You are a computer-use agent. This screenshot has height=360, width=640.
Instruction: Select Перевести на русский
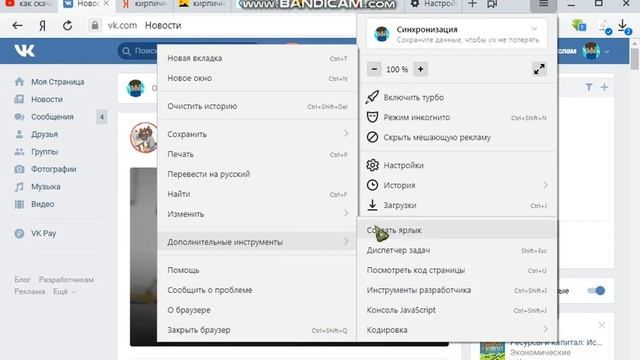pyautogui.click(x=257, y=174)
